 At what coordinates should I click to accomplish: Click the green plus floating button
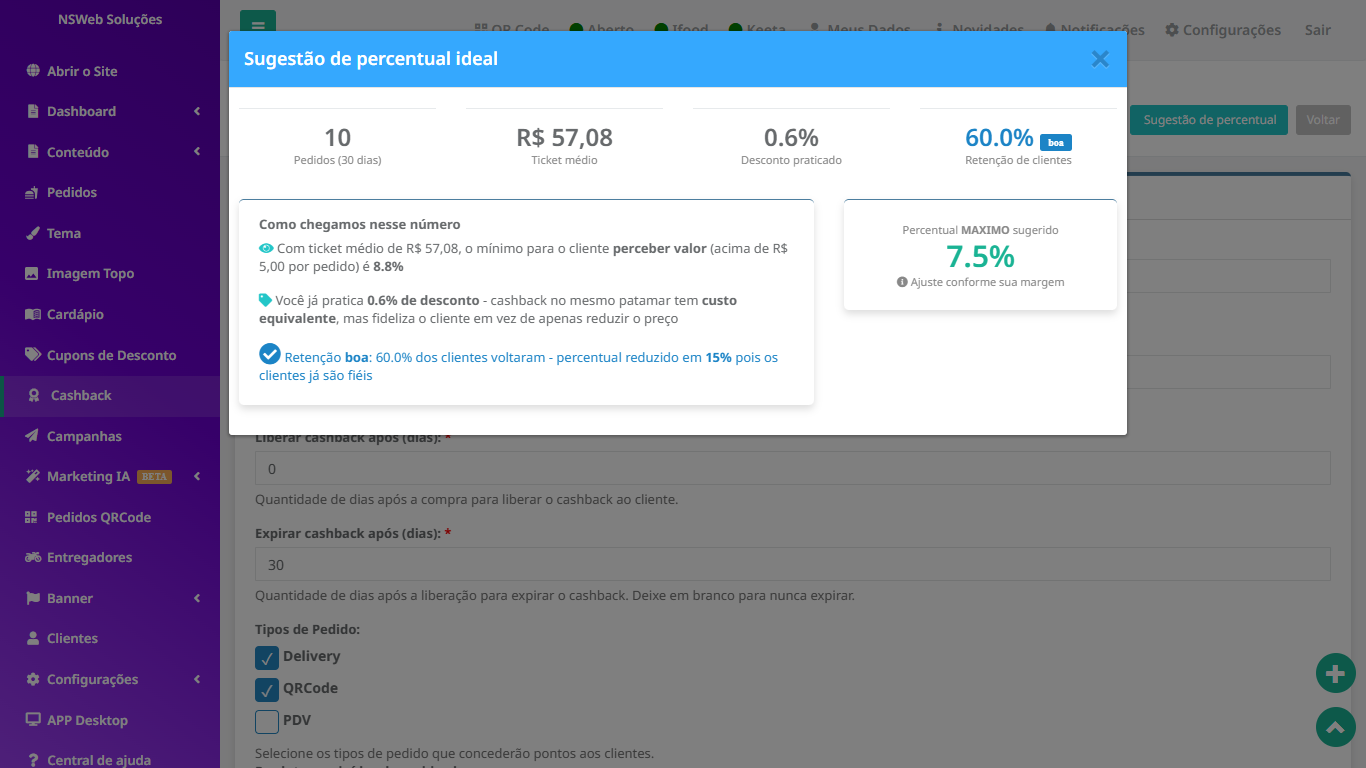click(x=1335, y=674)
